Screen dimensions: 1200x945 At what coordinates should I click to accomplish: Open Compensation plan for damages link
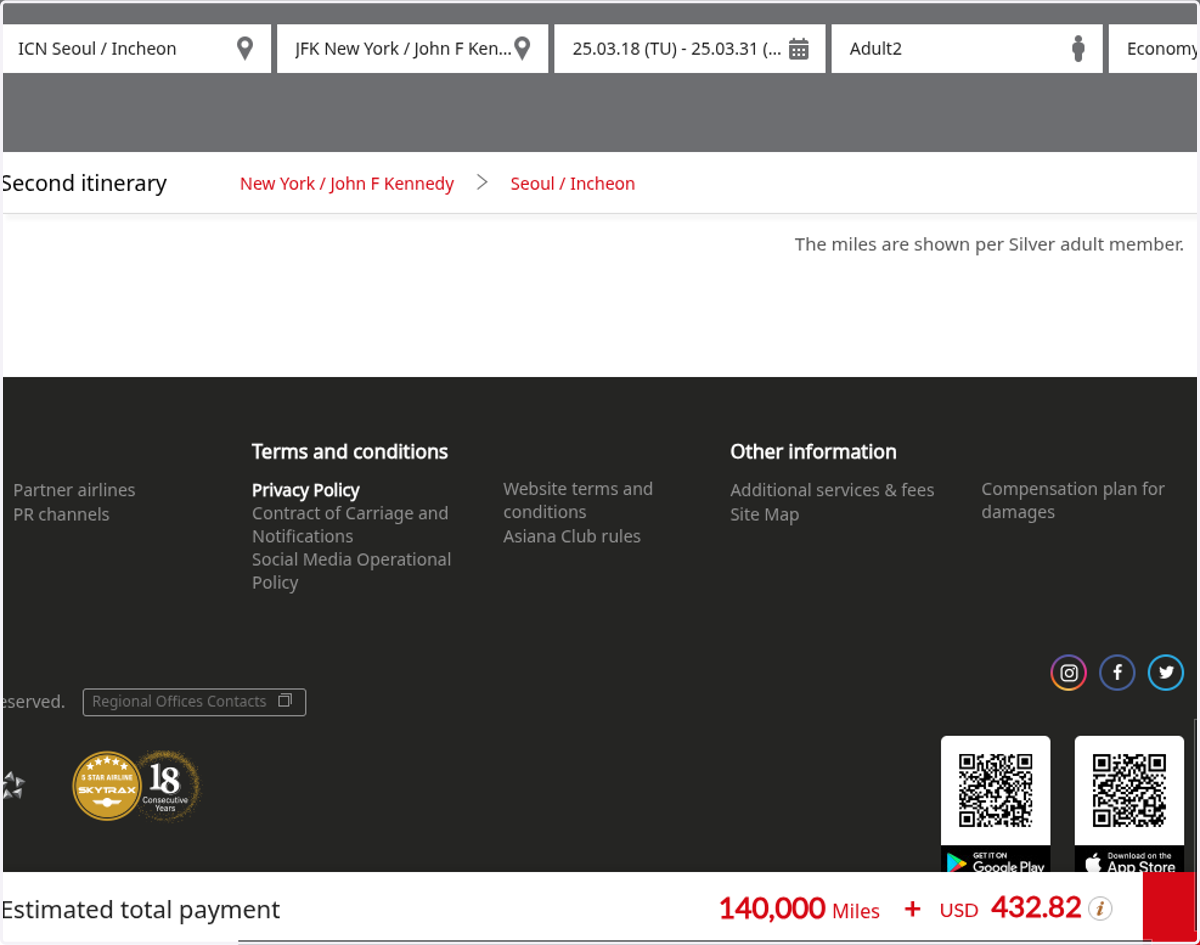click(x=1073, y=500)
